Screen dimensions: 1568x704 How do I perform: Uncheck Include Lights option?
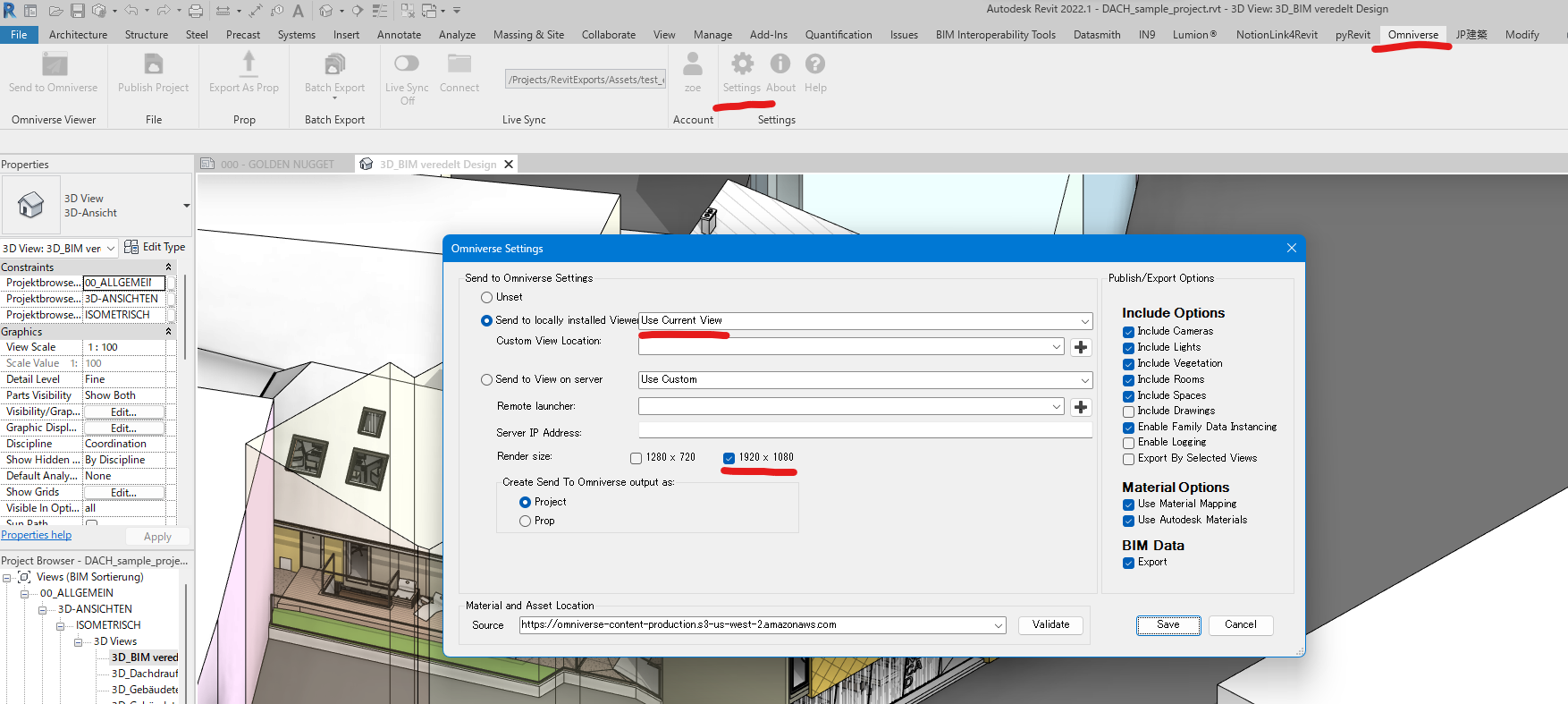[1129, 348]
